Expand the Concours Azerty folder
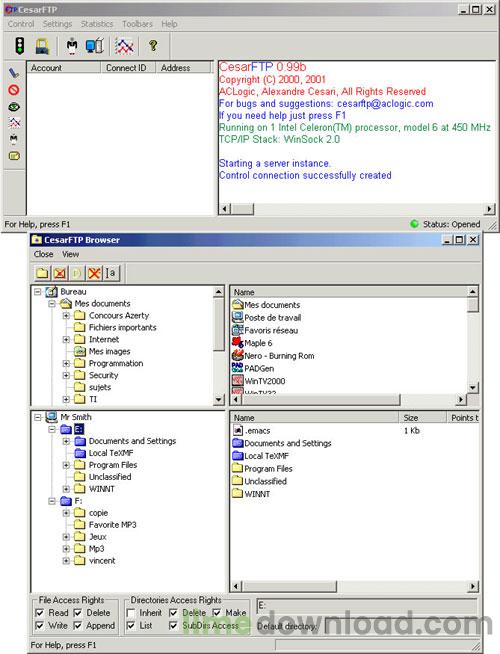This screenshot has height=654, width=500. tap(66, 316)
